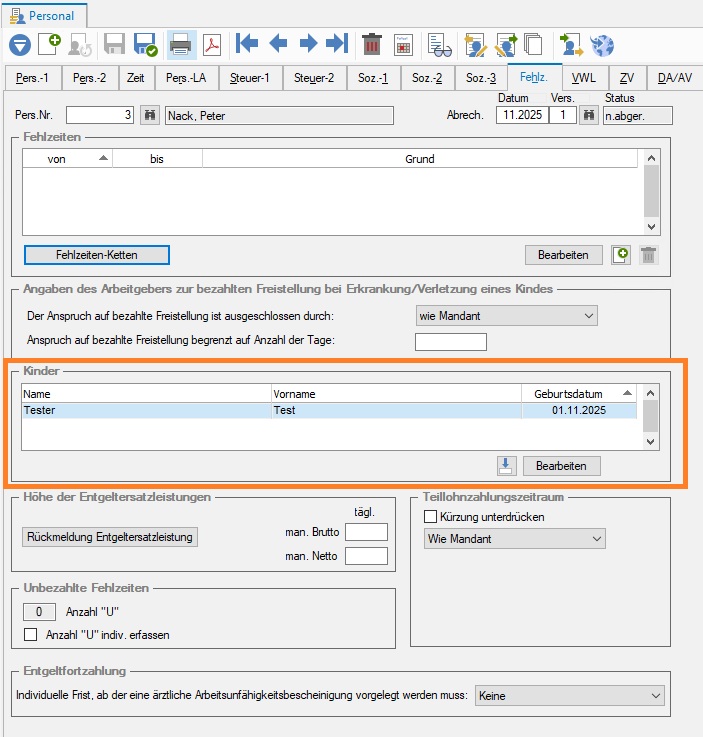Open the 'wie Mandant' Freistellung dropdown
This screenshot has height=737, width=703.
(x=507, y=316)
